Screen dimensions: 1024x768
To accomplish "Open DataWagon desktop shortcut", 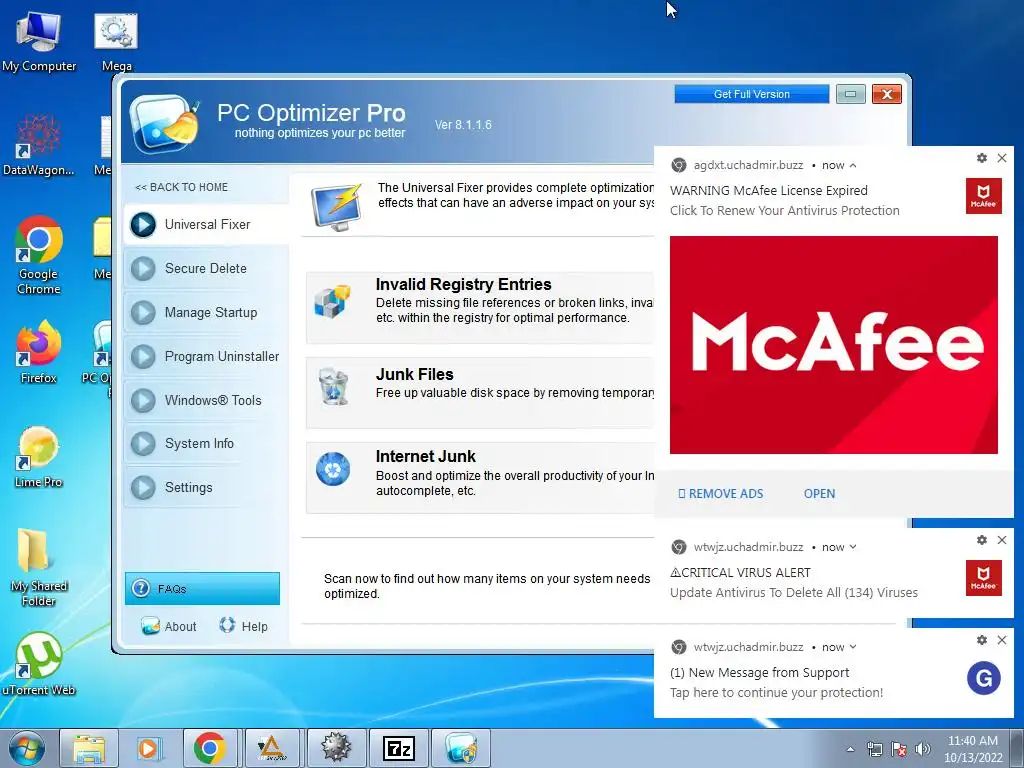I will click(39, 144).
